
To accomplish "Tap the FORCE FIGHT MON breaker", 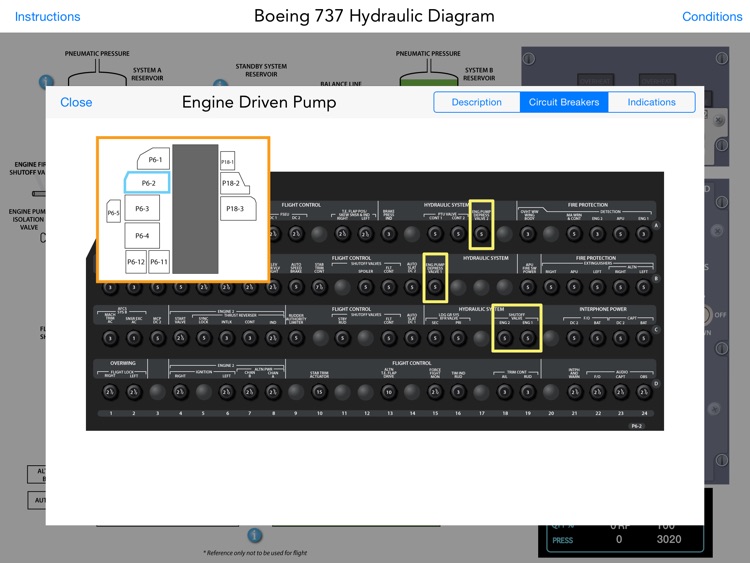I will pyautogui.click(x=435, y=392).
